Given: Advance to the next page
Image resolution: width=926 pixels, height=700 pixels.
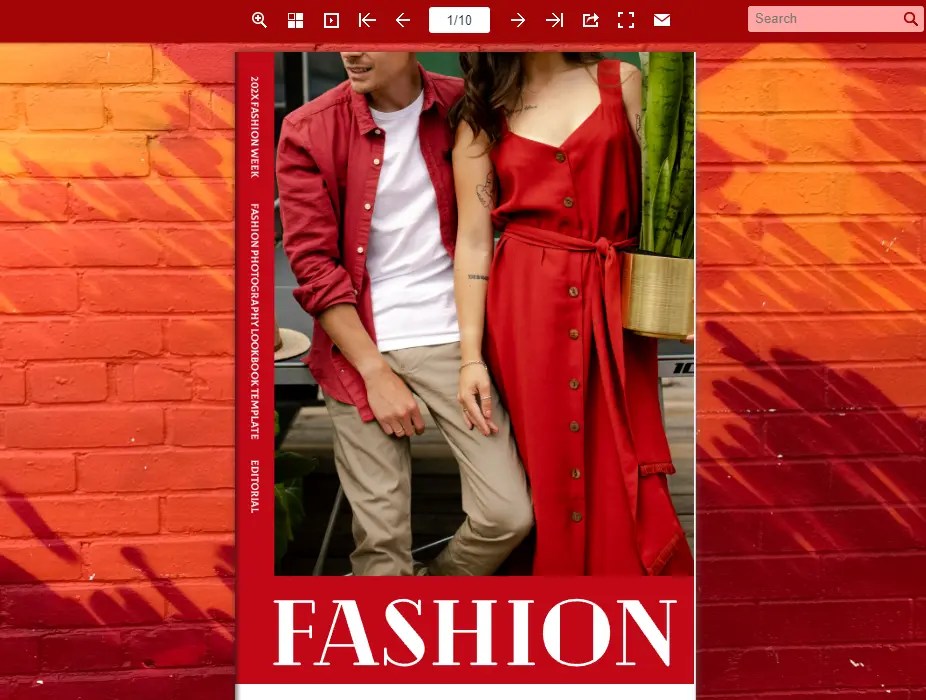Looking at the screenshot, I should coord(518,20).
